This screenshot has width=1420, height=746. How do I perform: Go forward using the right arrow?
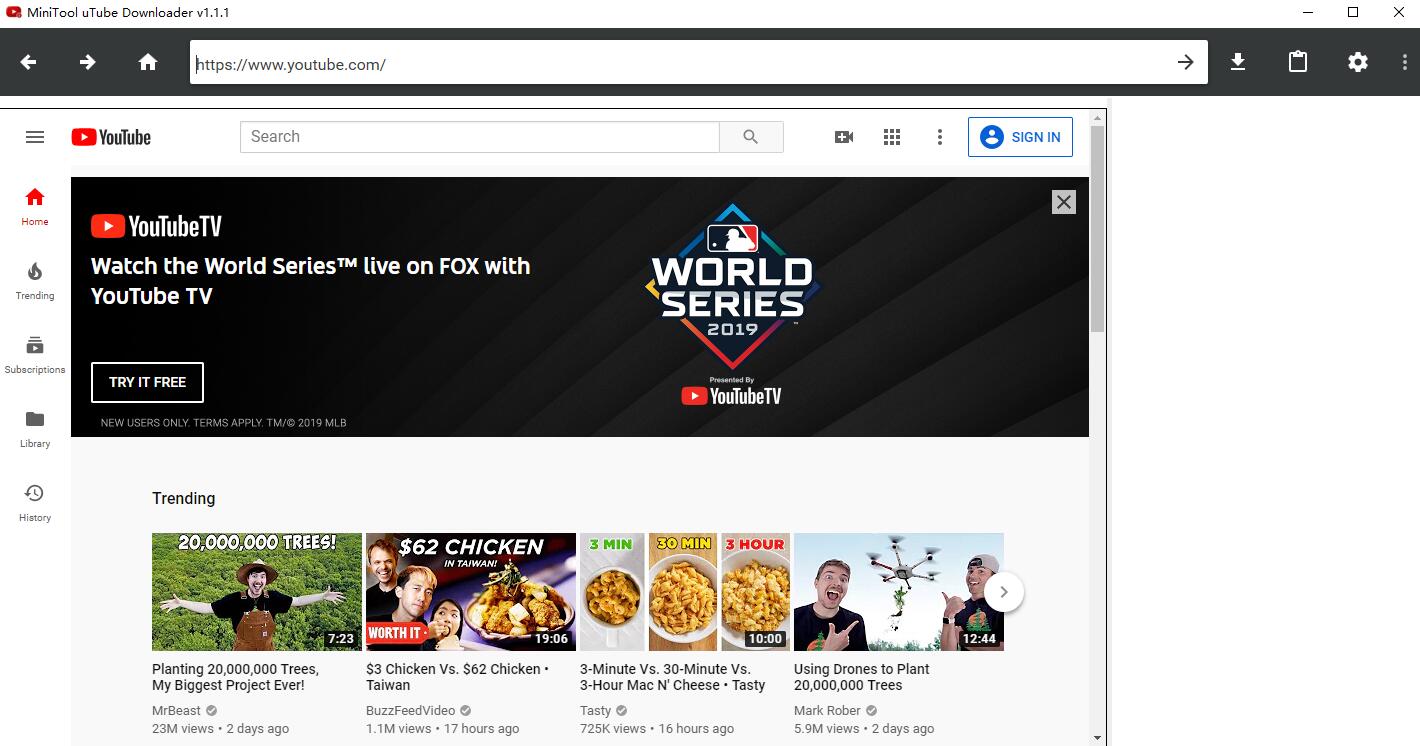coord(88,62)
